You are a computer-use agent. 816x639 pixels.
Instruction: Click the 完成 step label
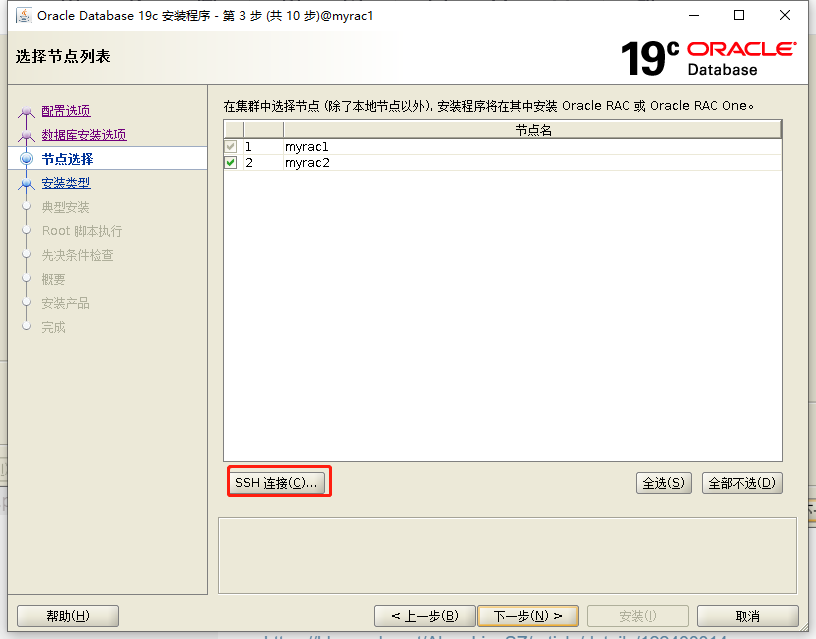[x=54, y=327]
